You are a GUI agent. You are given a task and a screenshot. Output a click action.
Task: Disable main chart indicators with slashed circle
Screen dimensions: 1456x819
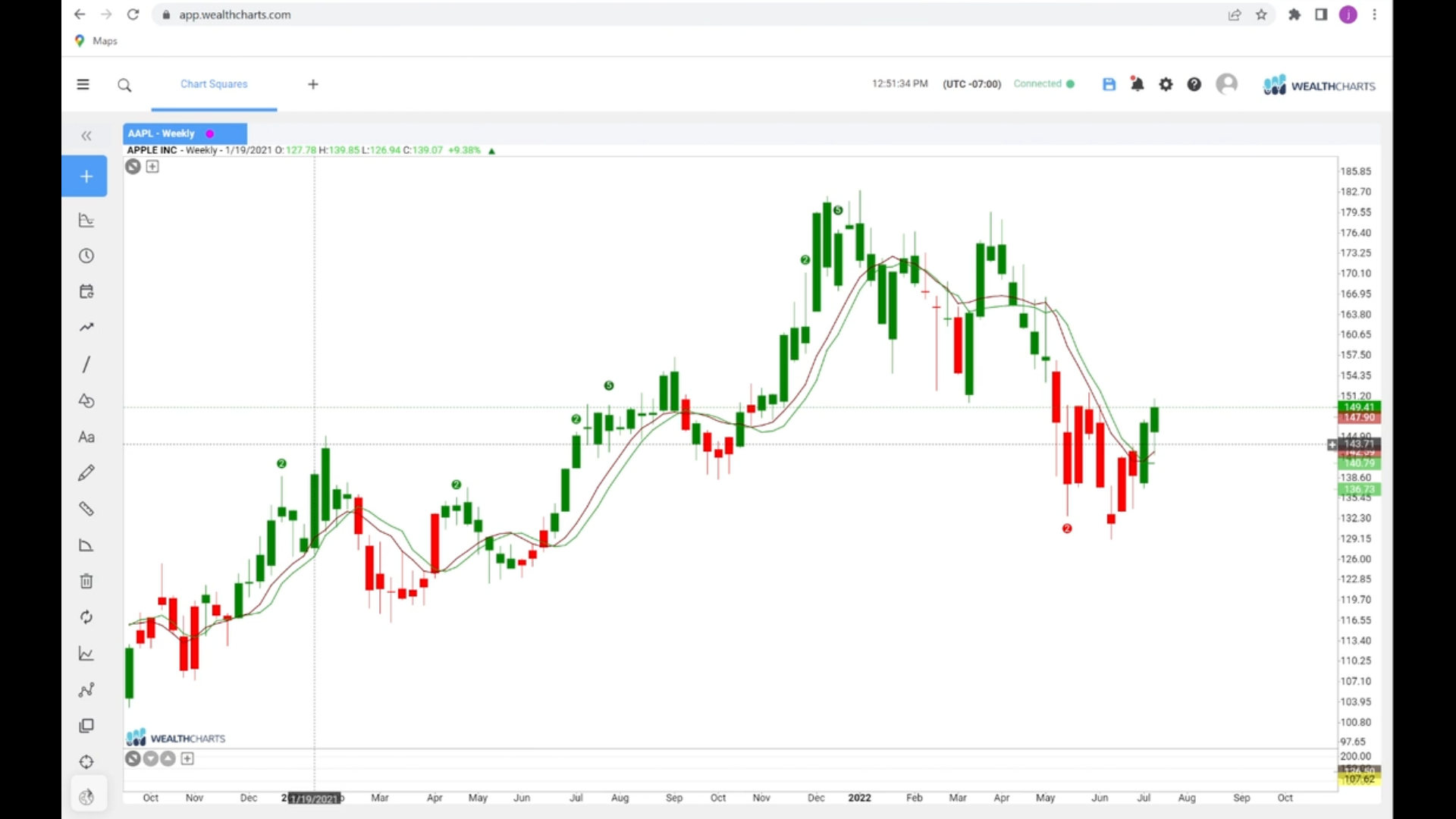[133, 166]
